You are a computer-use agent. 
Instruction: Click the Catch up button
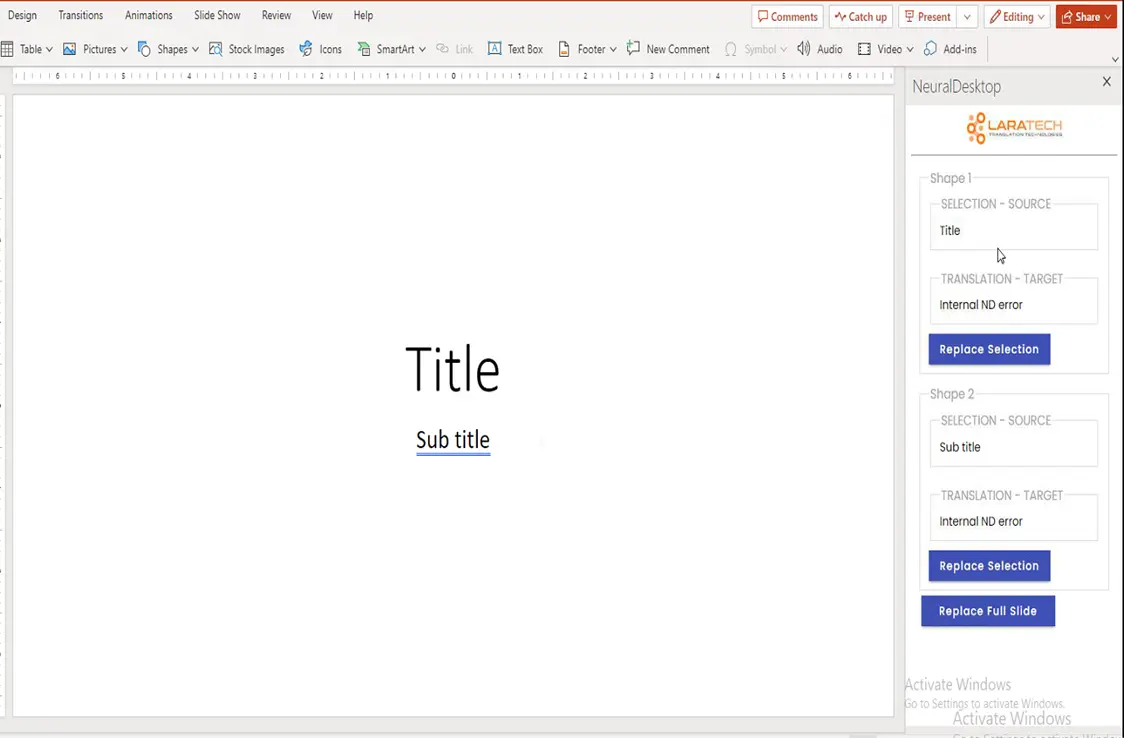[860, 16]
